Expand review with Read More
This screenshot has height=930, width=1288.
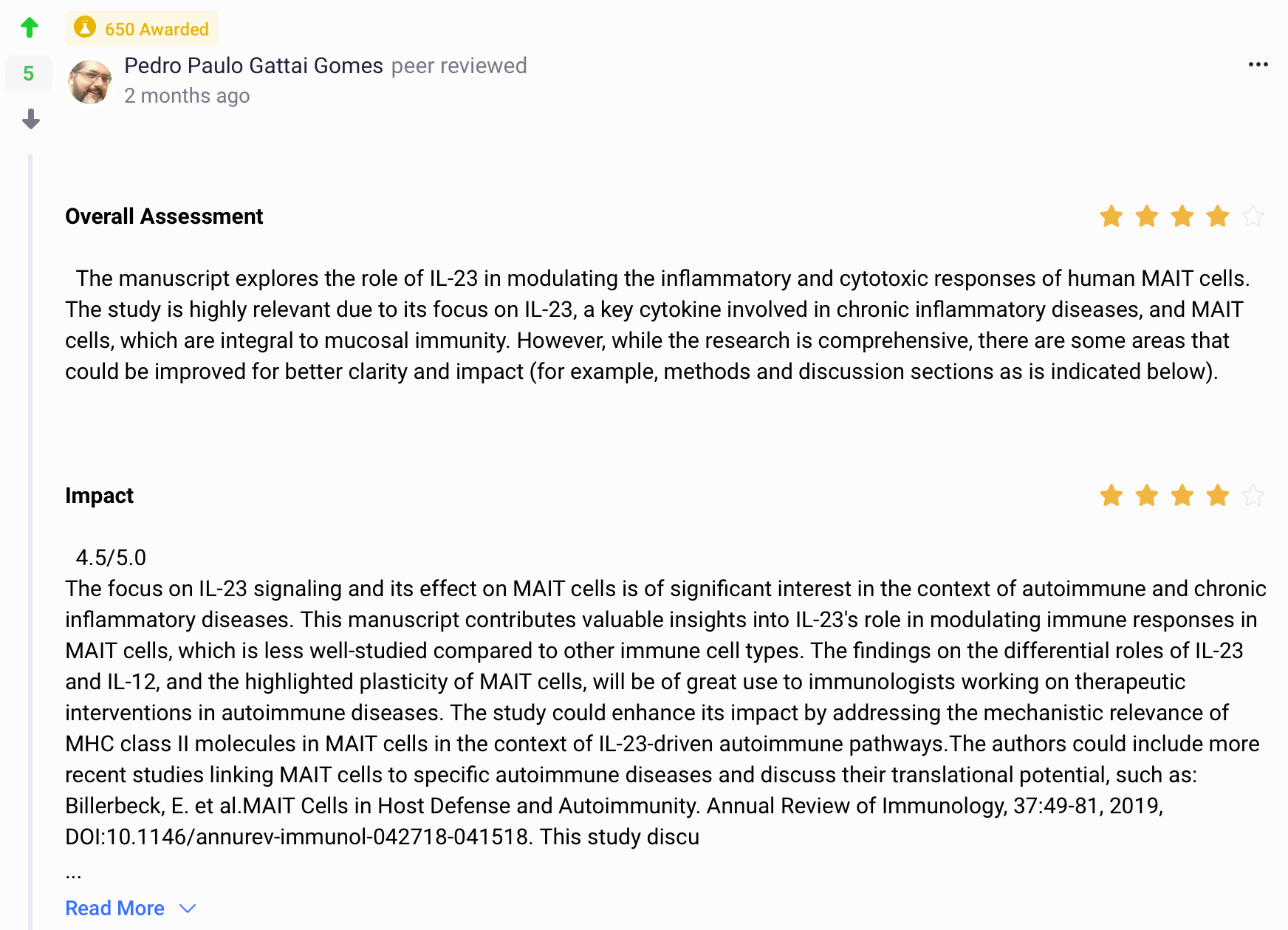pyautogui.click(x=115, y=908)
